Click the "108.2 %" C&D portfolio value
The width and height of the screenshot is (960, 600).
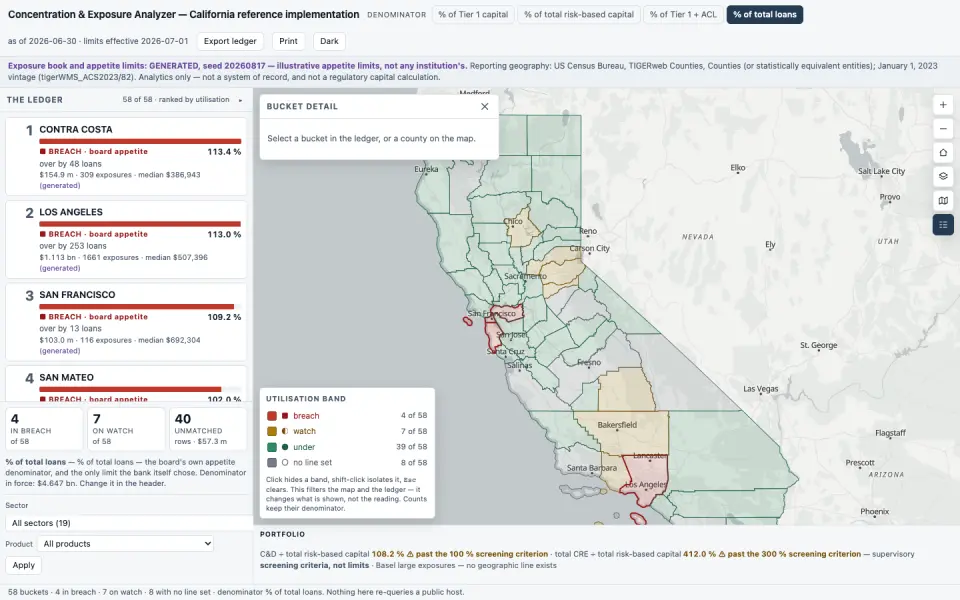click(x=388, y=554)
